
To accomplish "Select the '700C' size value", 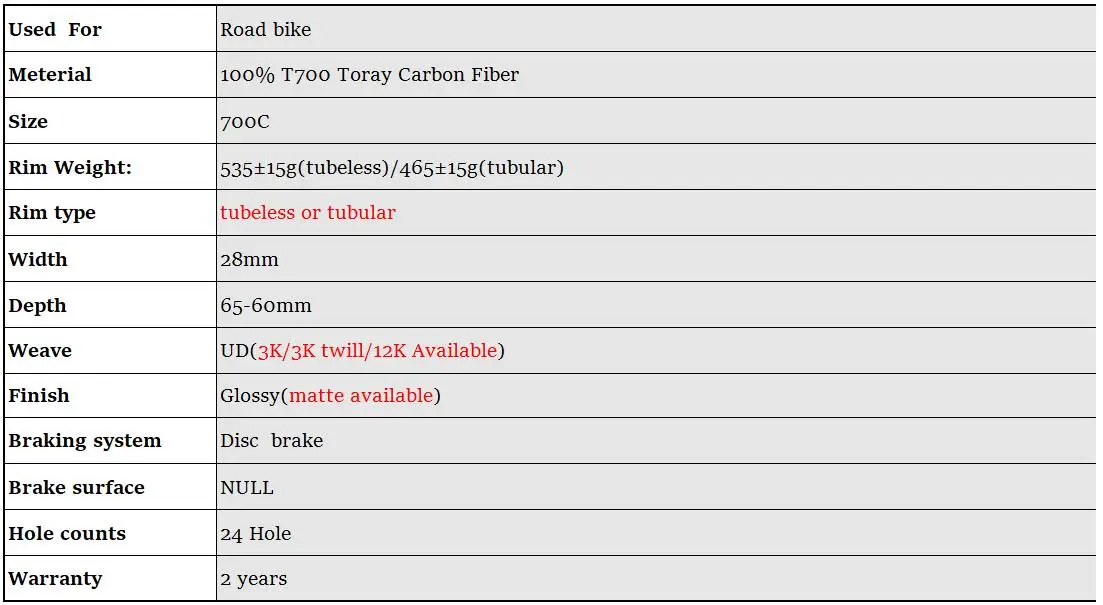I will click(x=245, y=122).
